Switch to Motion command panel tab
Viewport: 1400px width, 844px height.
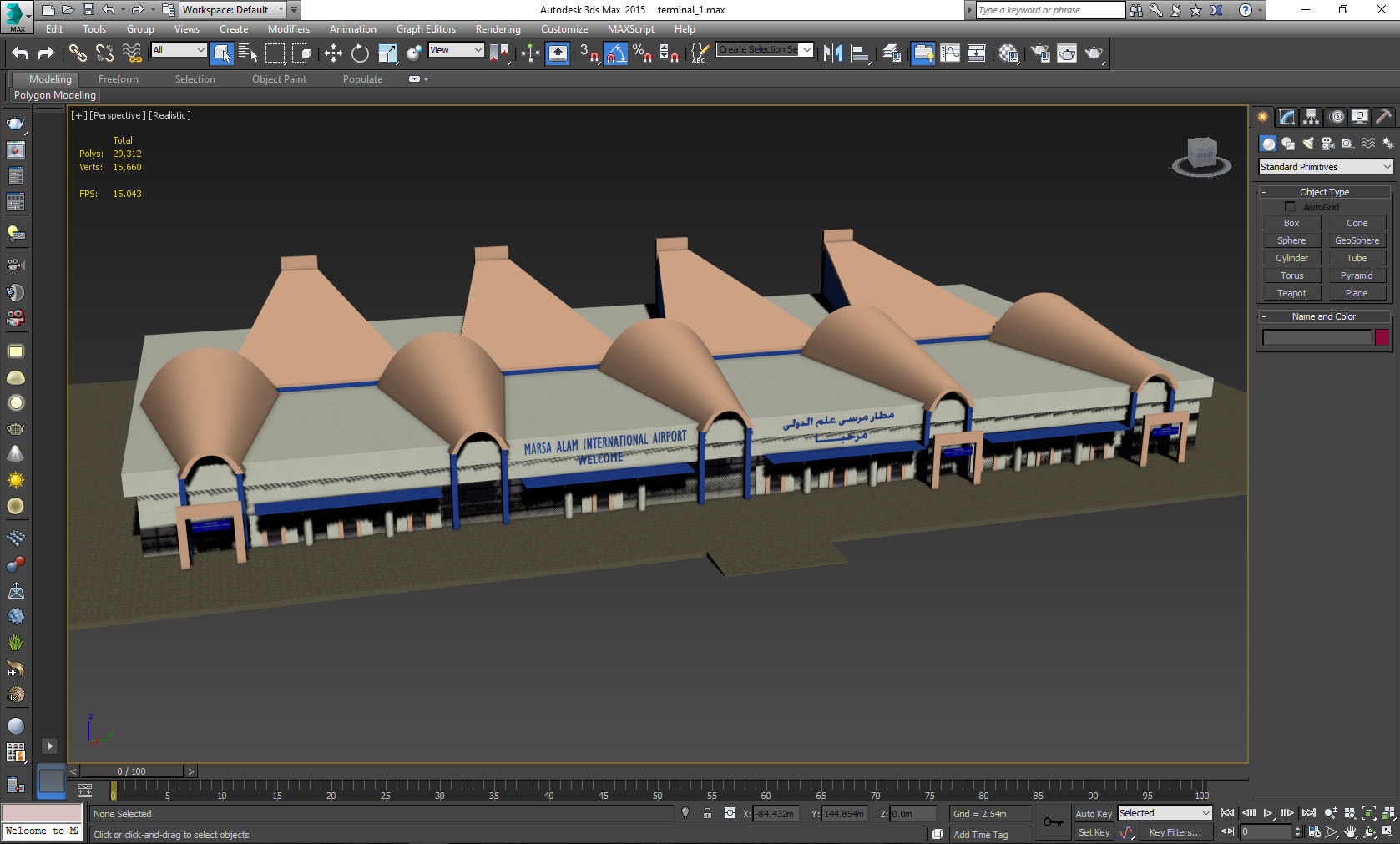click(x=1337, y=117)
